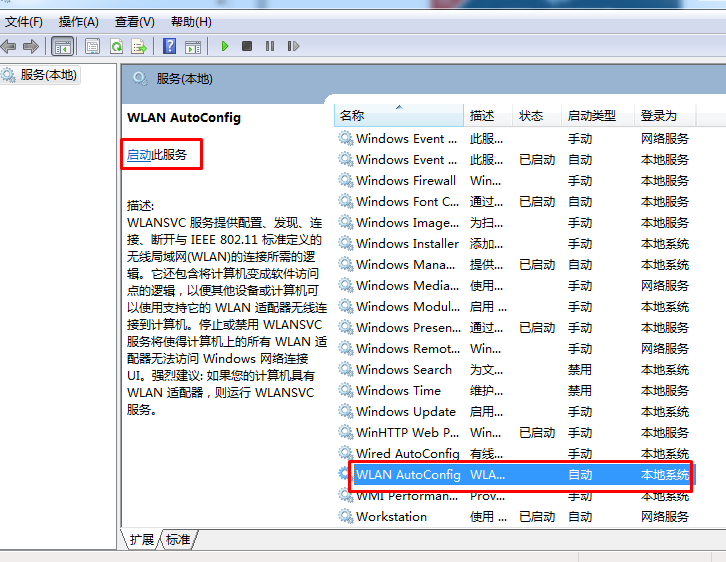Click the Pause Service toolbar icon
726x562 pixels.
click(270, 46)
